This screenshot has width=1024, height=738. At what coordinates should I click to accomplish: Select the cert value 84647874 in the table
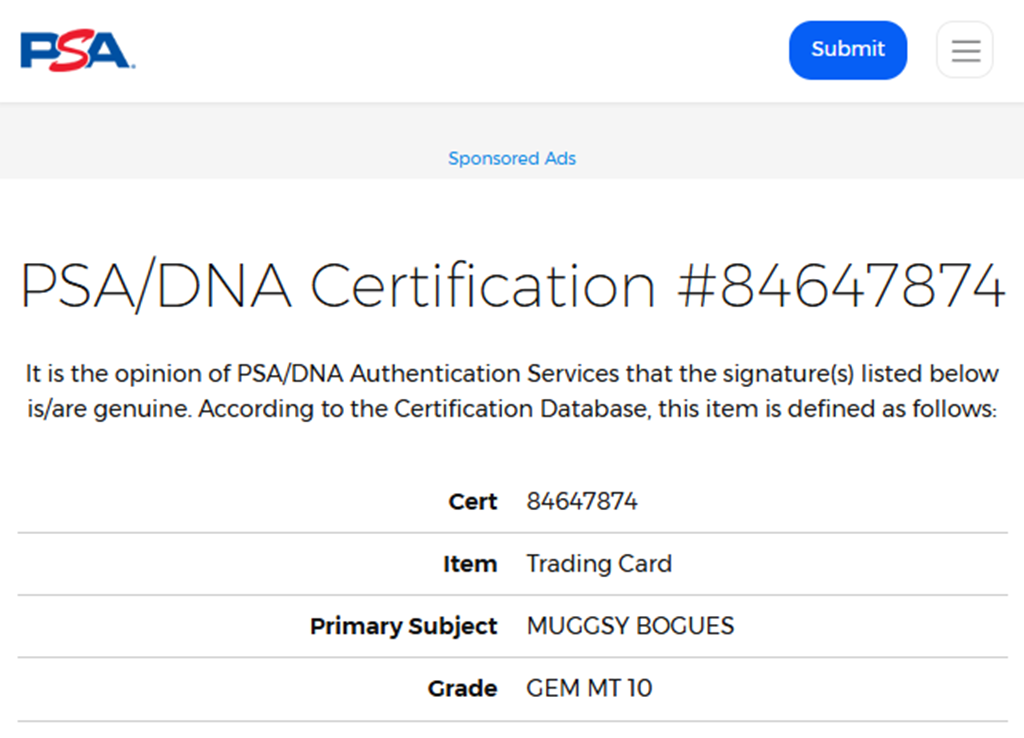click(x=582, y=502)
